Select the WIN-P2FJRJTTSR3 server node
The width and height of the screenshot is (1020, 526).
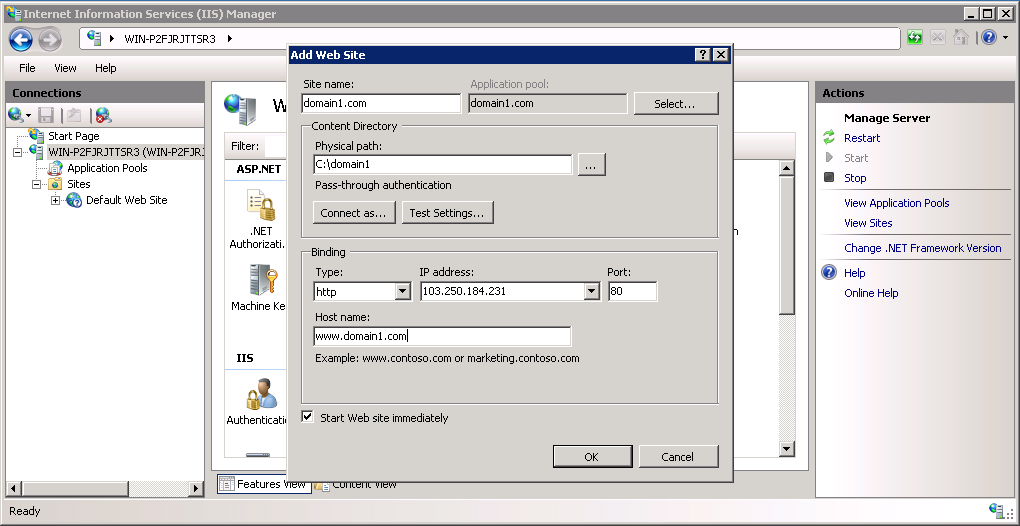126,151
